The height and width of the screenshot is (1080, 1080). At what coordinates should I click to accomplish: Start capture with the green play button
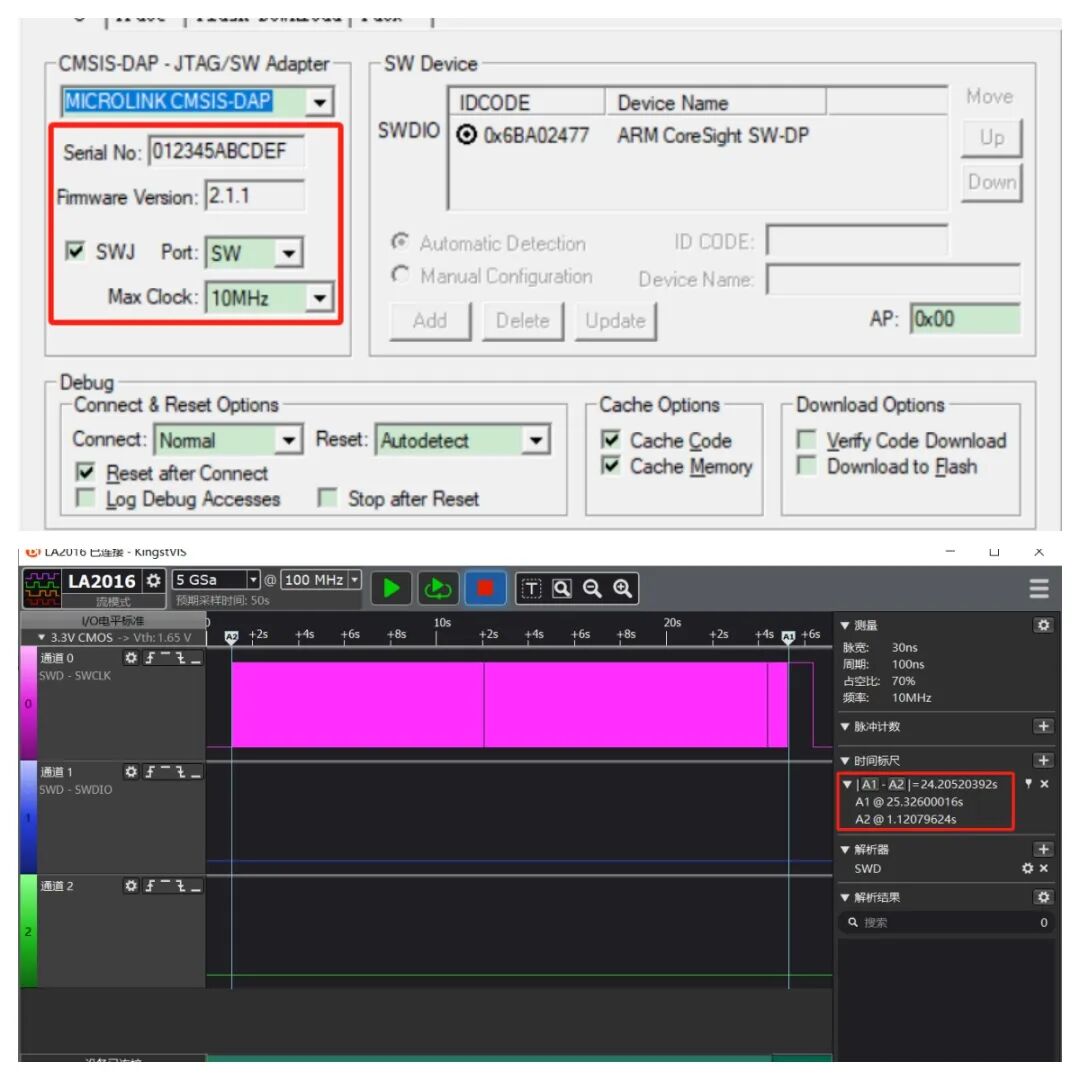coord(391,588)
